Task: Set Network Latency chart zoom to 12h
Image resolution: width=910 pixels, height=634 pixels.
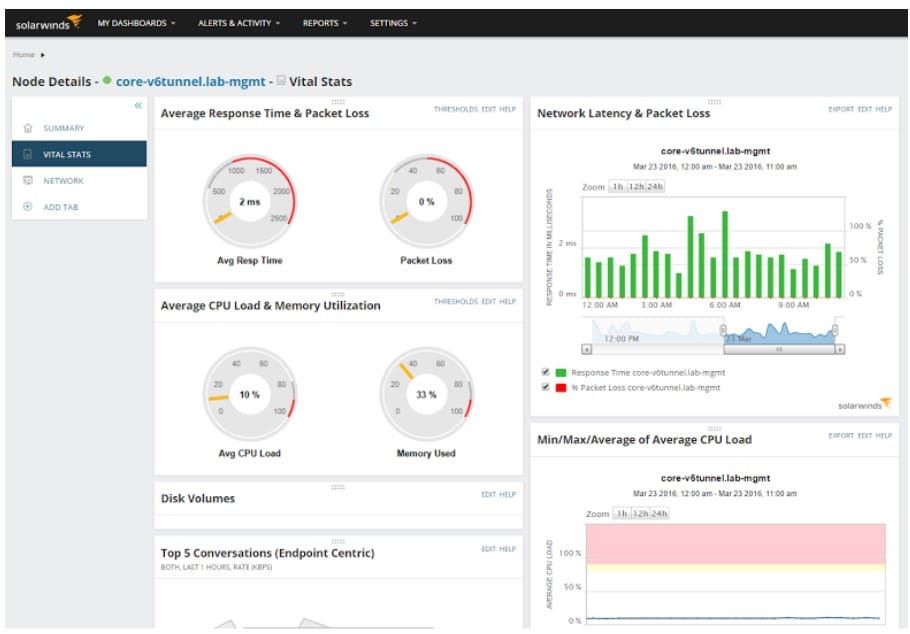Action: click(637, 186)
